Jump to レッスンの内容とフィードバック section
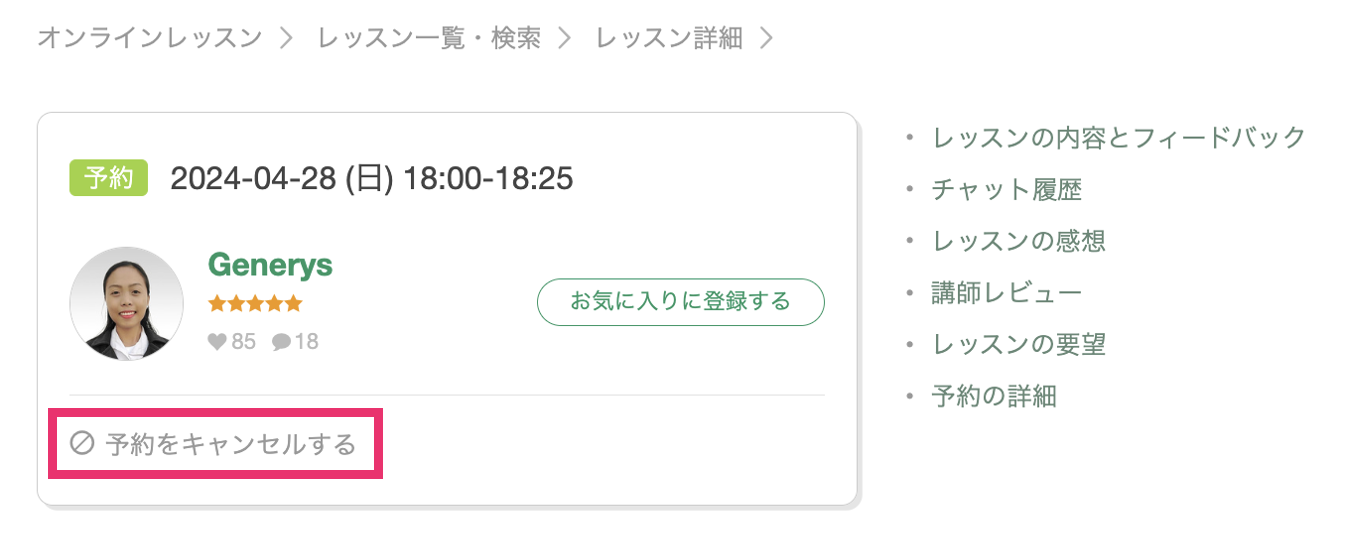 point(1118,137)
